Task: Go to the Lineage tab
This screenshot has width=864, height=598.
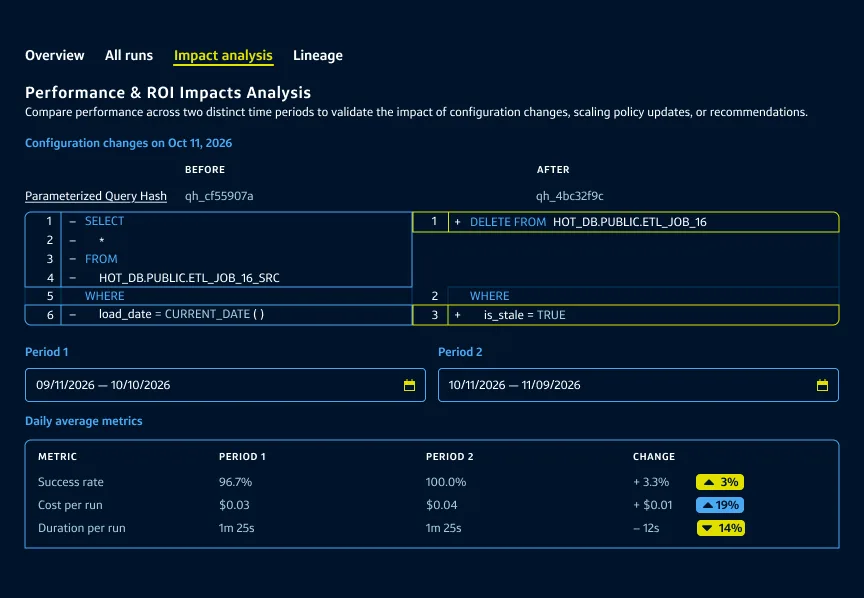Action: click(x=318, y=56)
